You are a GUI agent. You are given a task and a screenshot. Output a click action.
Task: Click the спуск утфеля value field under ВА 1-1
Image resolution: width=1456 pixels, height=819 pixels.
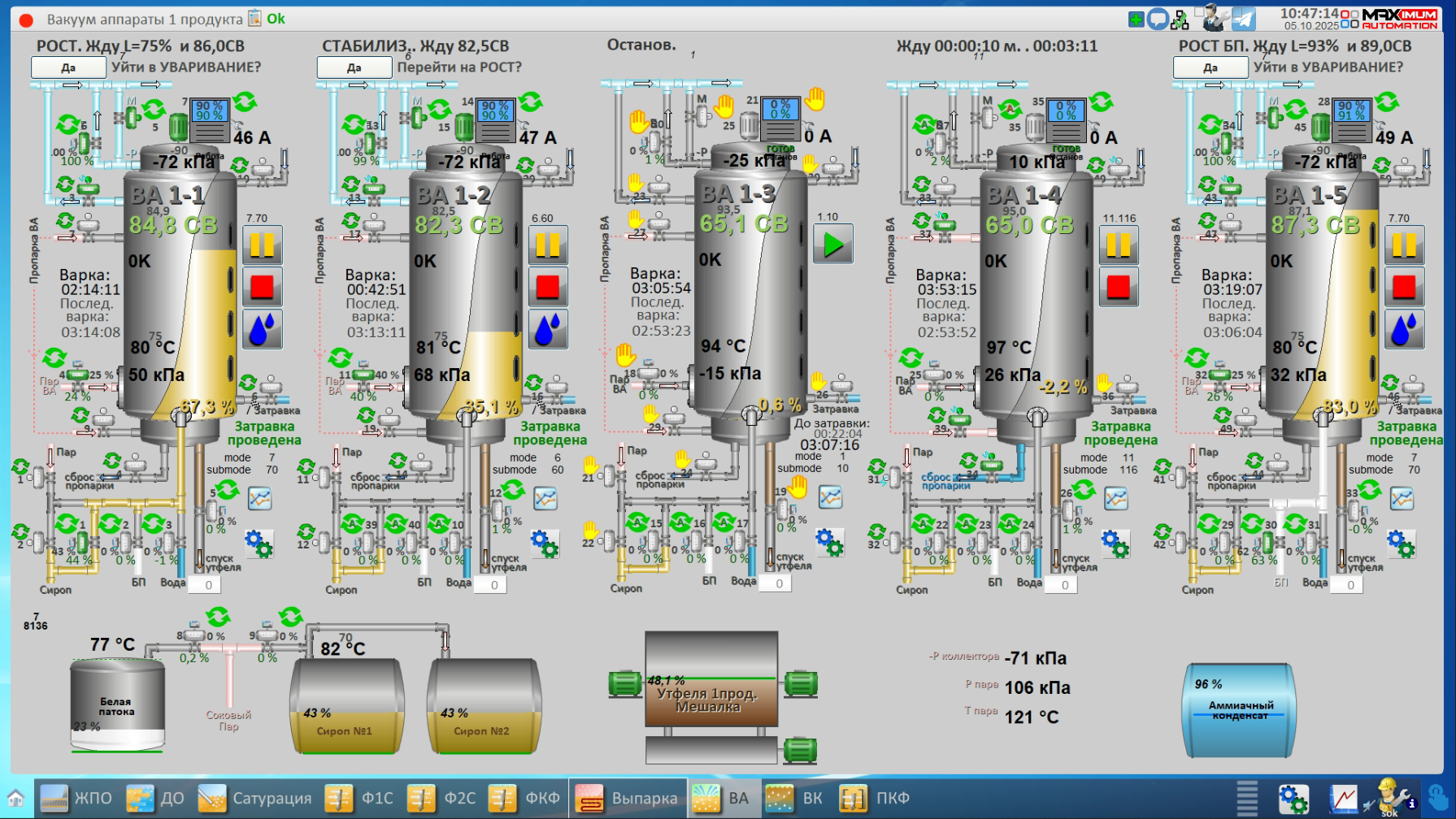coord(208,584)
